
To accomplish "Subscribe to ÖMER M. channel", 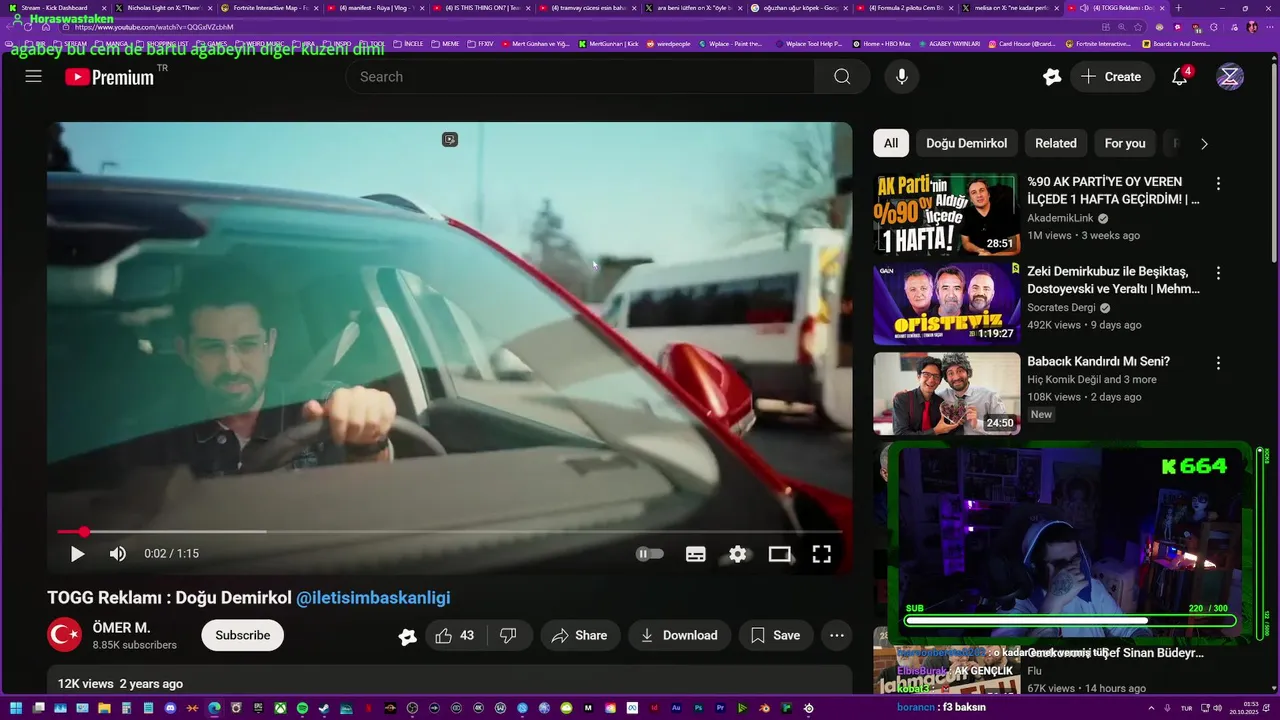I will 243,635.
